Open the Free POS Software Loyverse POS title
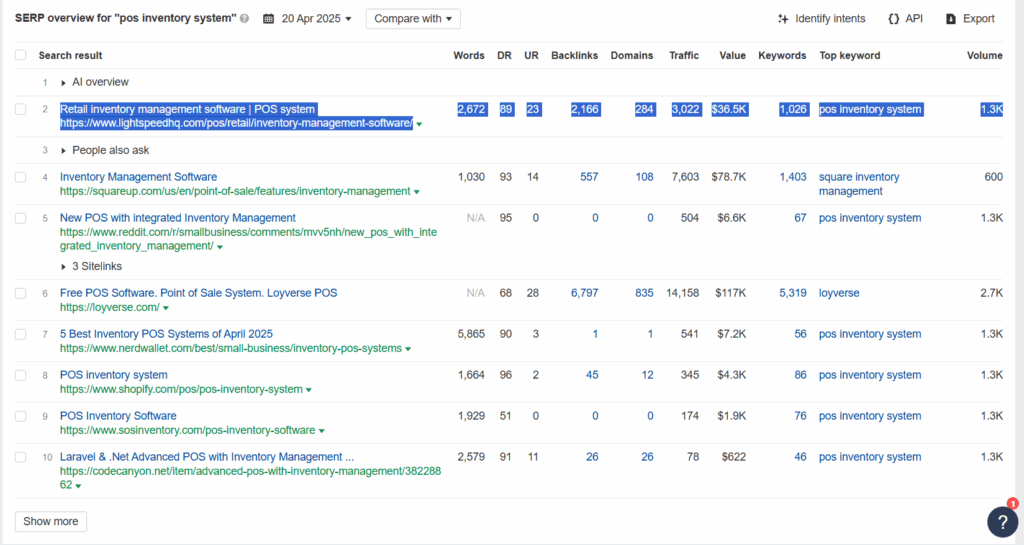Image resolution: width=1024 pixels, height=545 pixels. tap(199, 293)
